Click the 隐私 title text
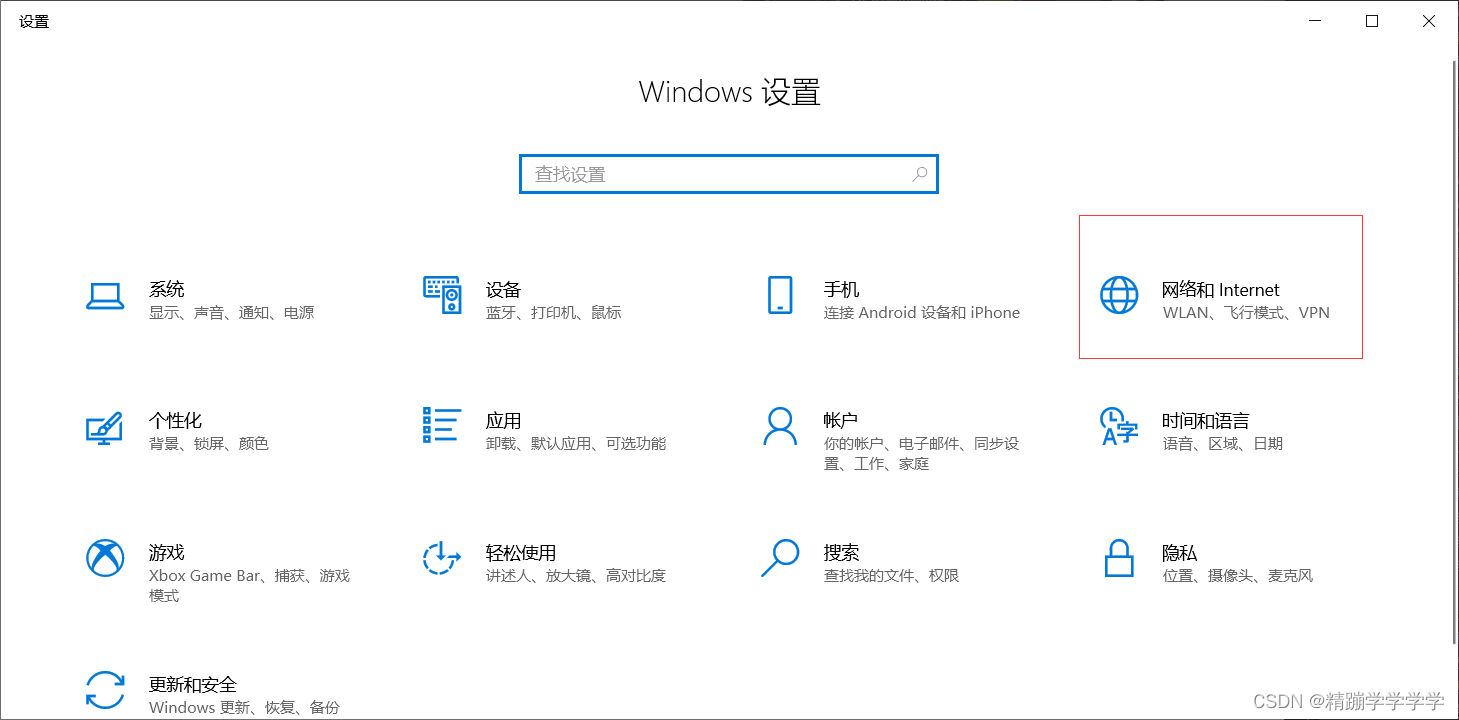 (1180, 552)
